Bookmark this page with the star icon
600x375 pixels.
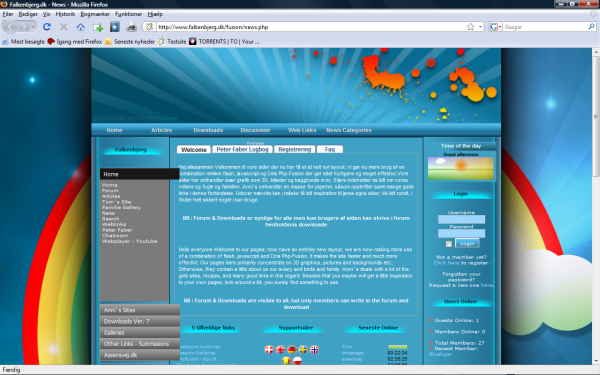(x=470, y=27)
